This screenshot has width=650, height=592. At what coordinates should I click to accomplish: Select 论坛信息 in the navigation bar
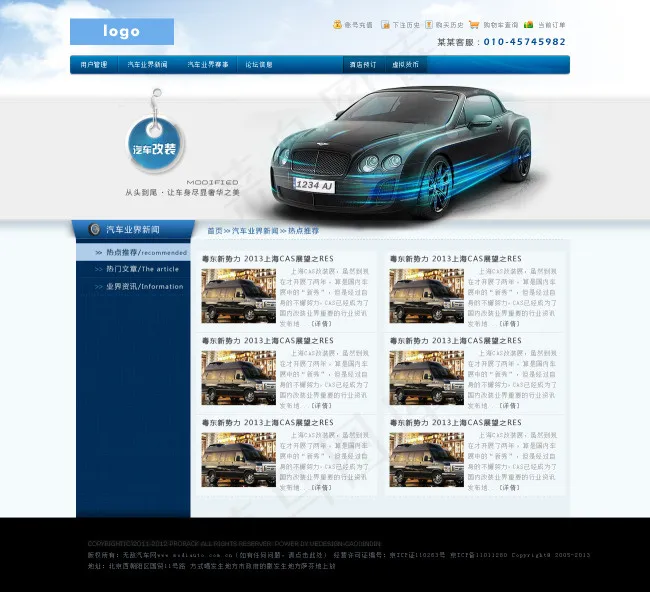(259, 64)
